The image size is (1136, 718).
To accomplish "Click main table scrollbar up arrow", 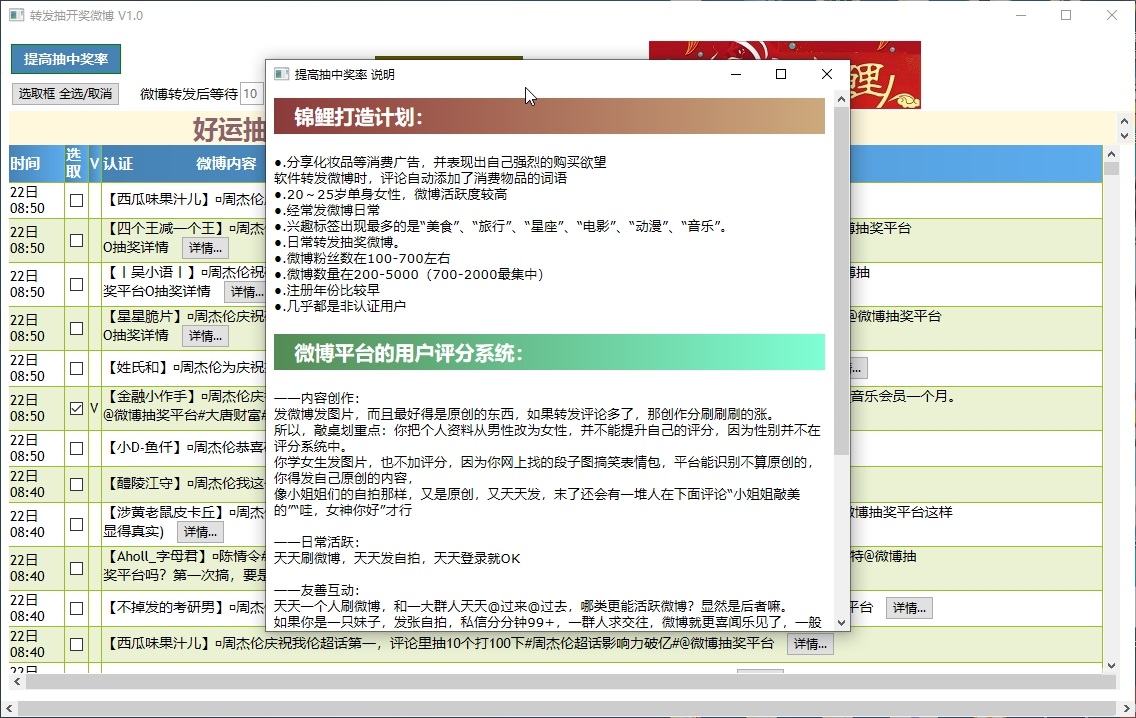I will coord(1111,154).
